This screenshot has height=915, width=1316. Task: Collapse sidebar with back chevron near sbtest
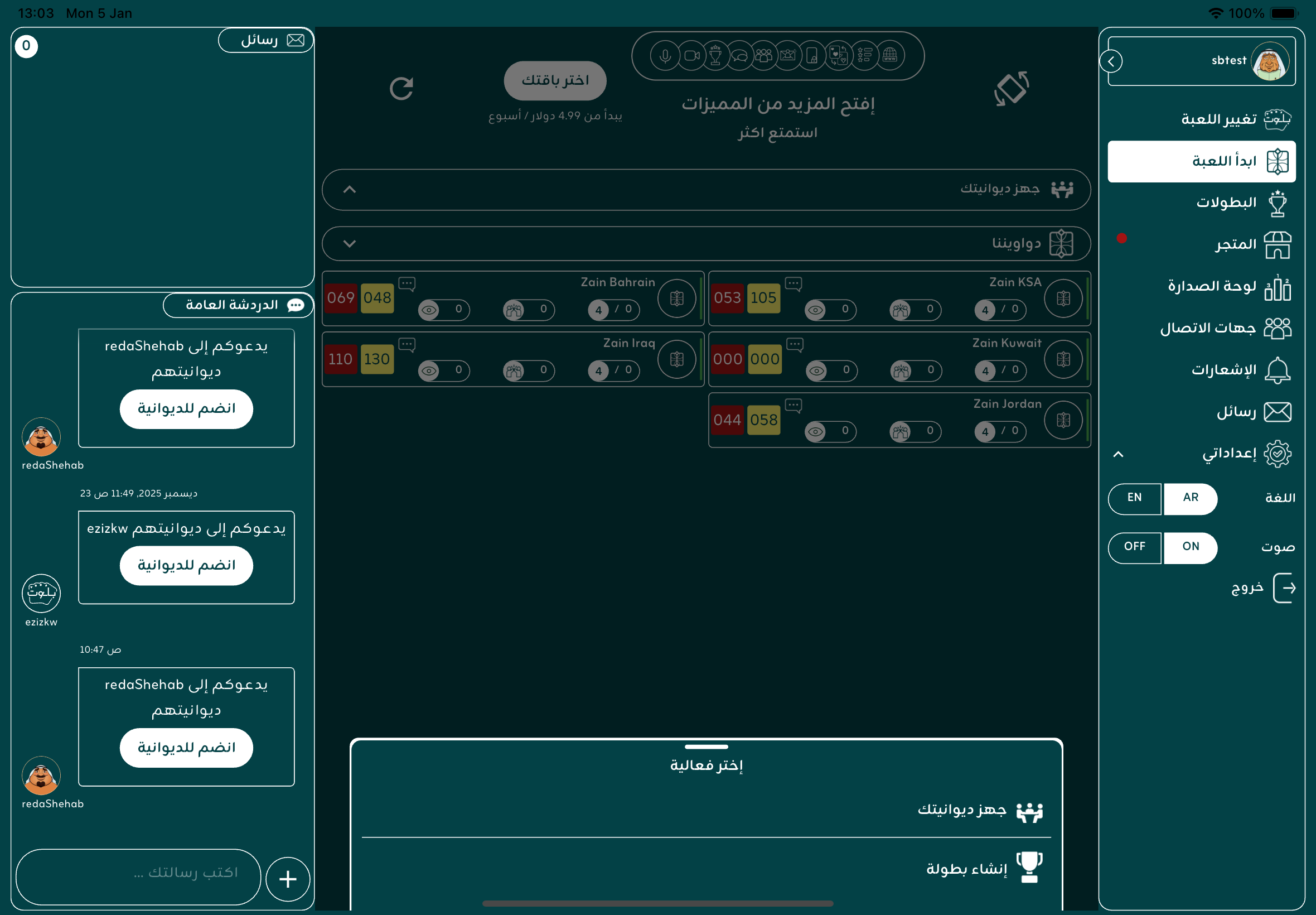coord(1111,61)
